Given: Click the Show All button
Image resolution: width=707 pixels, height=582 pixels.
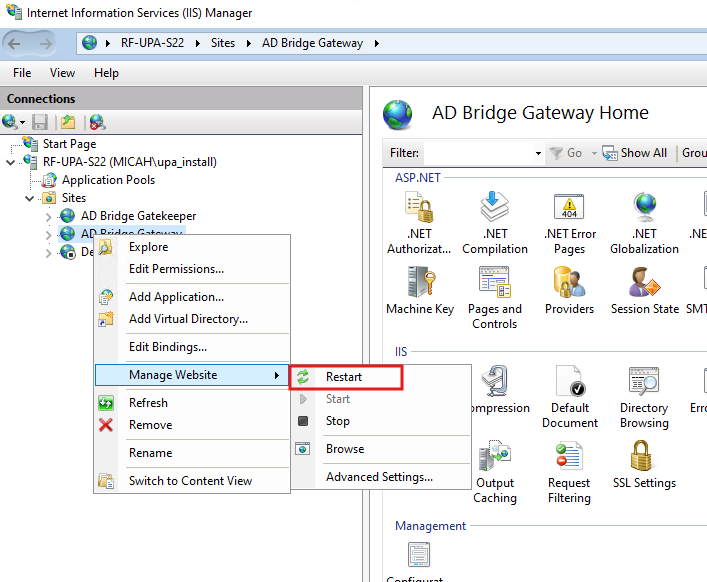Looking at the screenshot, I should pos(635,153).
